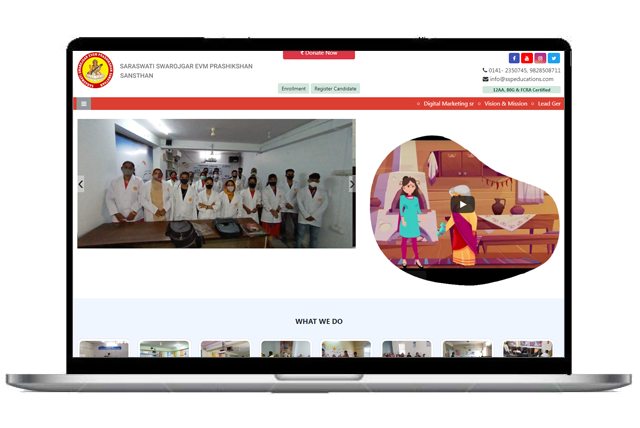This screenshot has width=640, height=428.
Task: Open the Facebook social icon
Action: (x=515, y=58)
